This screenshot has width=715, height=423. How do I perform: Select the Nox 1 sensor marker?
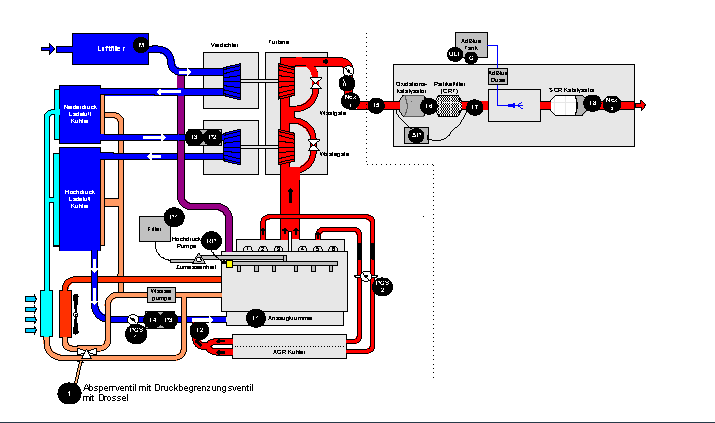350,101
